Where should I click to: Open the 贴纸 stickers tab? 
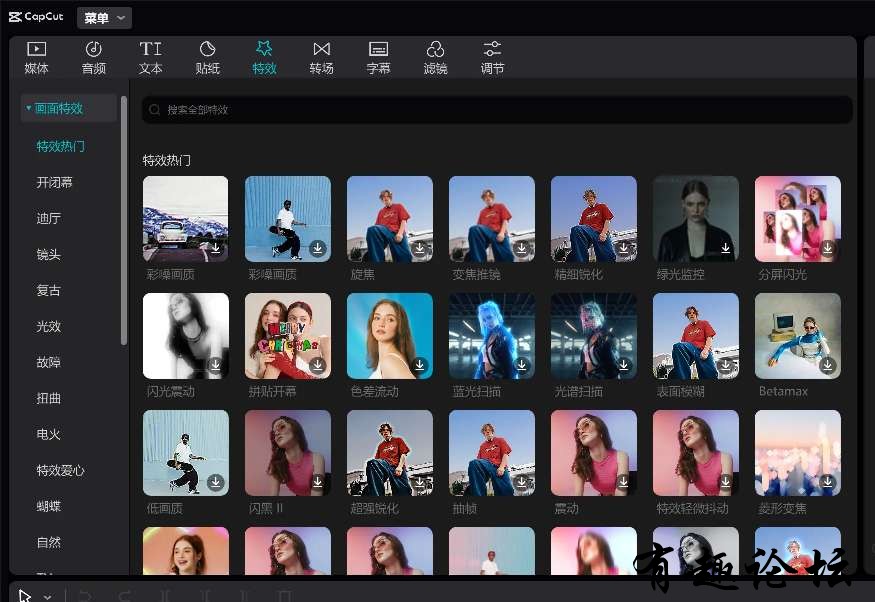pos(207,58)
